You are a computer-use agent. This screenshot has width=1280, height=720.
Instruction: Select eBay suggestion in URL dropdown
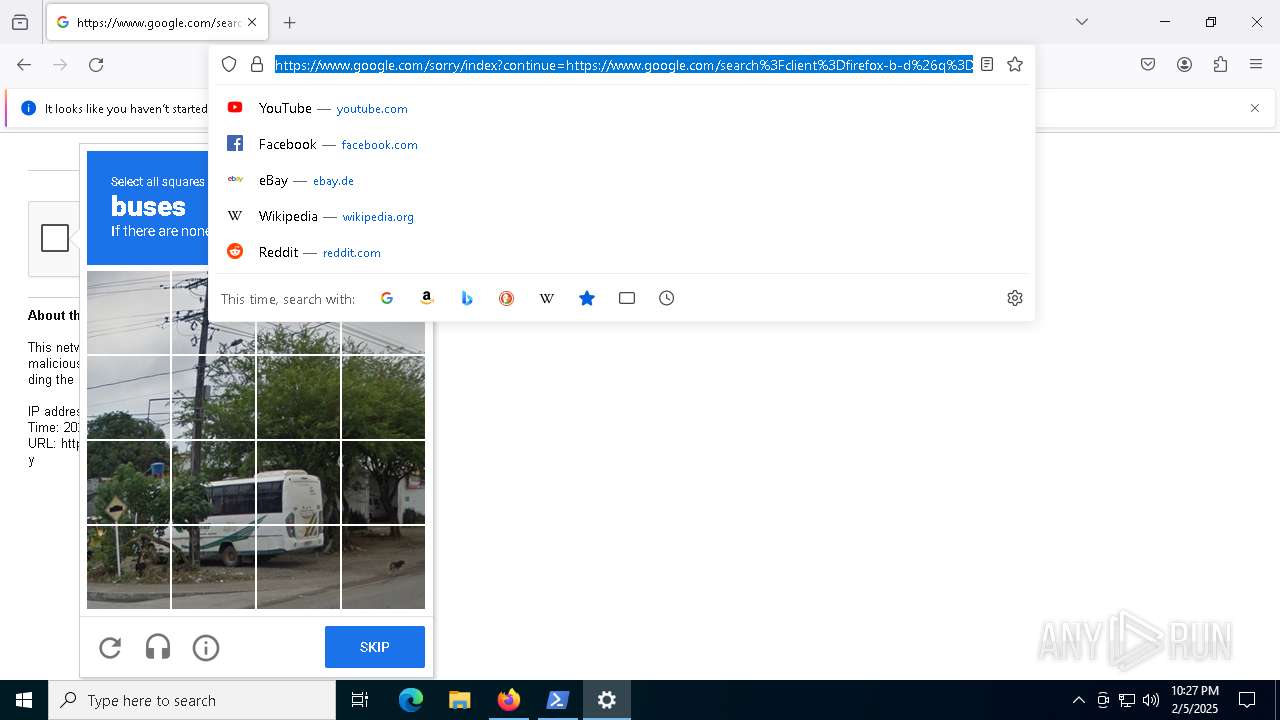coord(622,180)
